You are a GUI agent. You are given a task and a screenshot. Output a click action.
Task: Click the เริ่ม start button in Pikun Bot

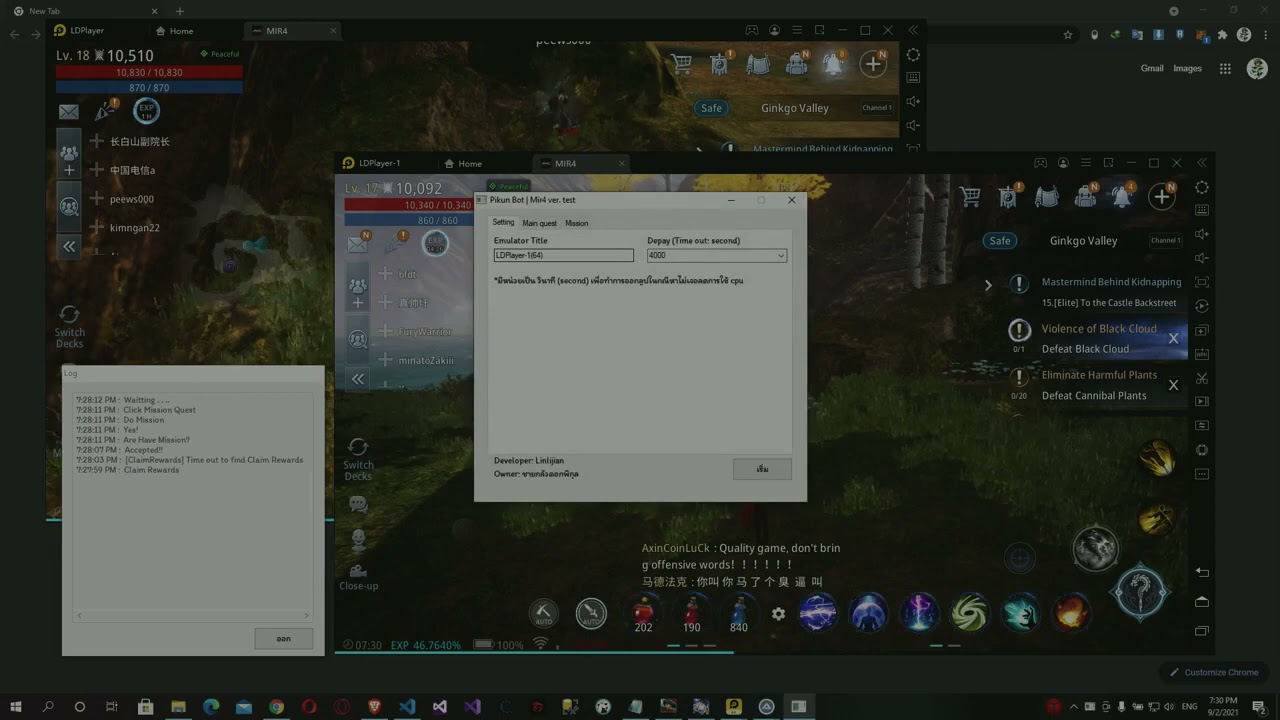(x=762, y=469)
